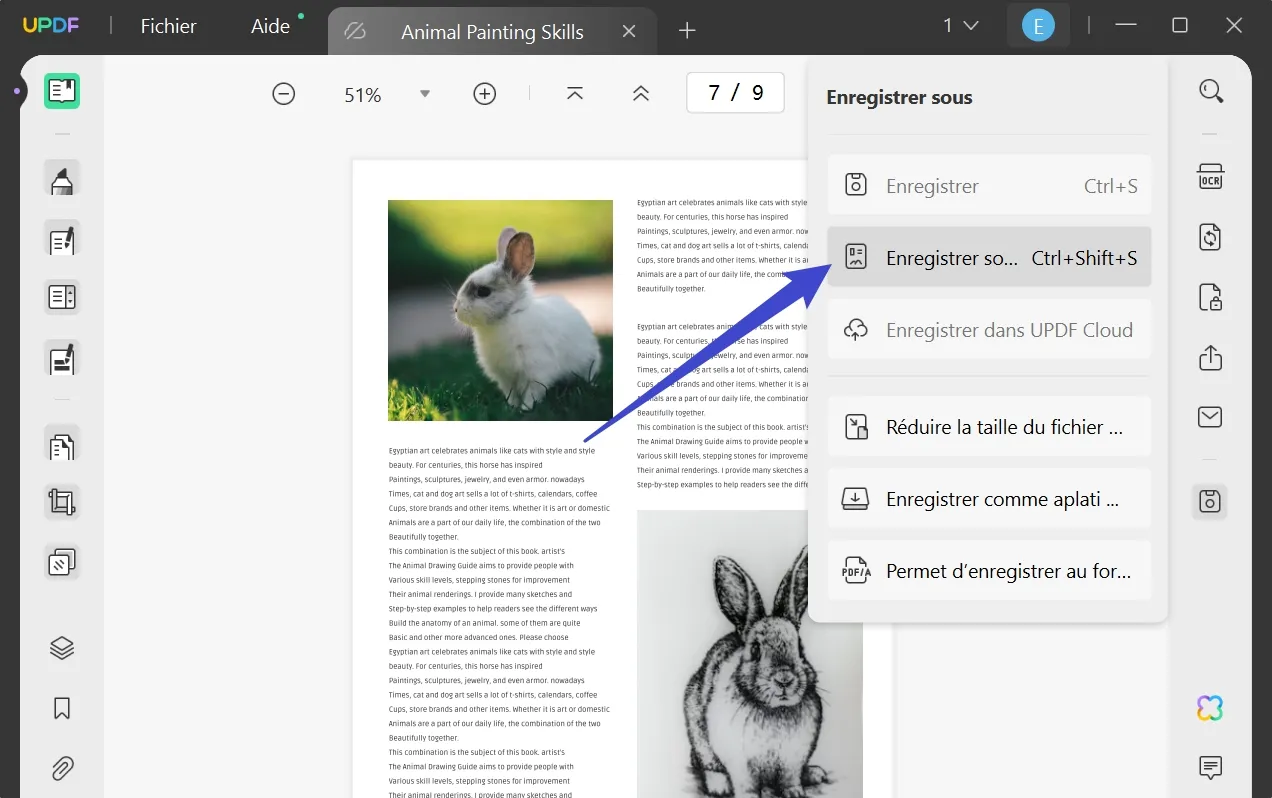Open the Attachments paperclip panel

(x=62, y=768)
